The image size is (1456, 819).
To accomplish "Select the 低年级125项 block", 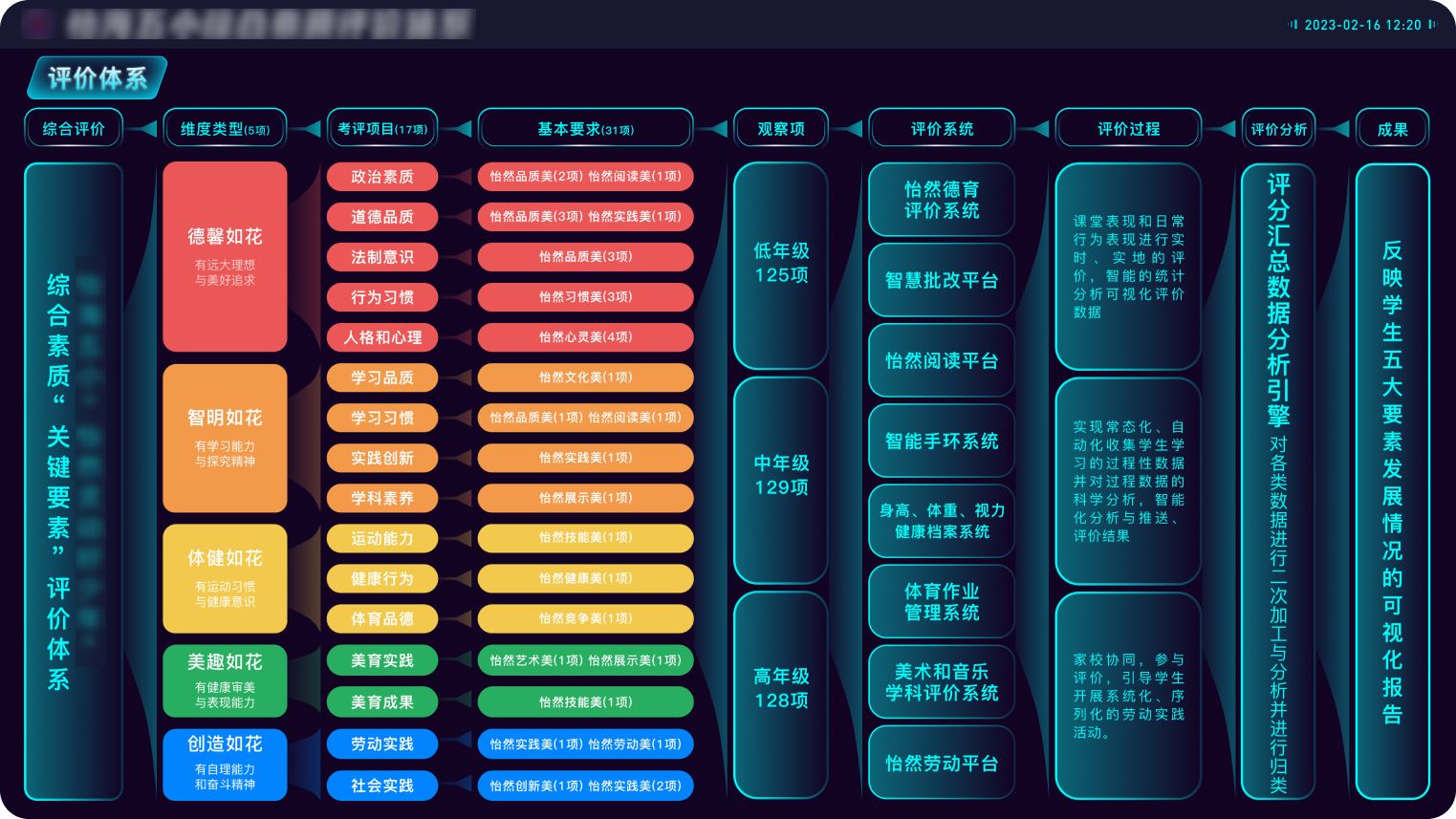I will tap(780, 264).
